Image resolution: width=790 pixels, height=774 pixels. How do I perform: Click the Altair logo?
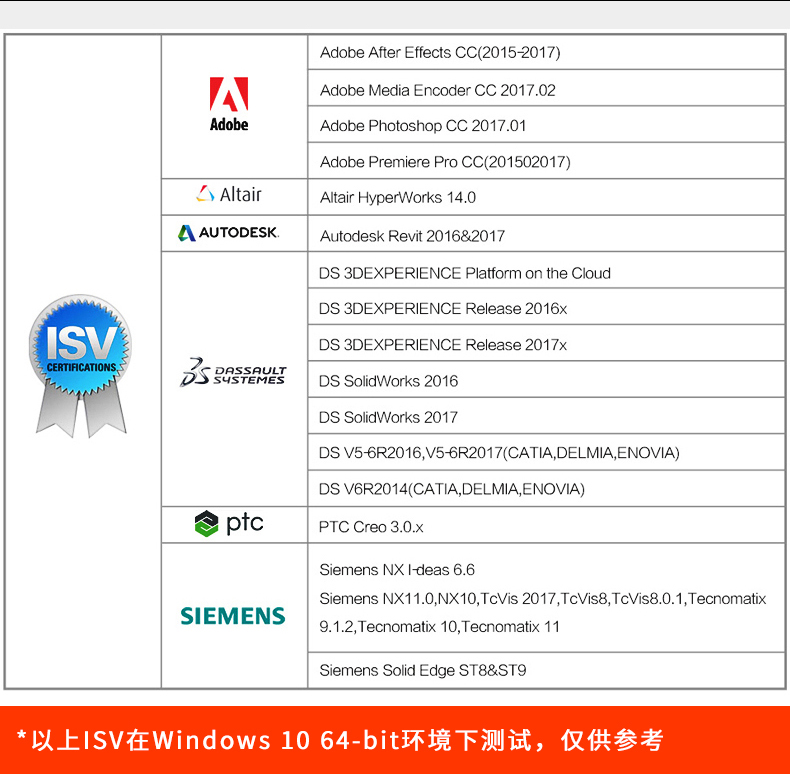coord(229,194)
